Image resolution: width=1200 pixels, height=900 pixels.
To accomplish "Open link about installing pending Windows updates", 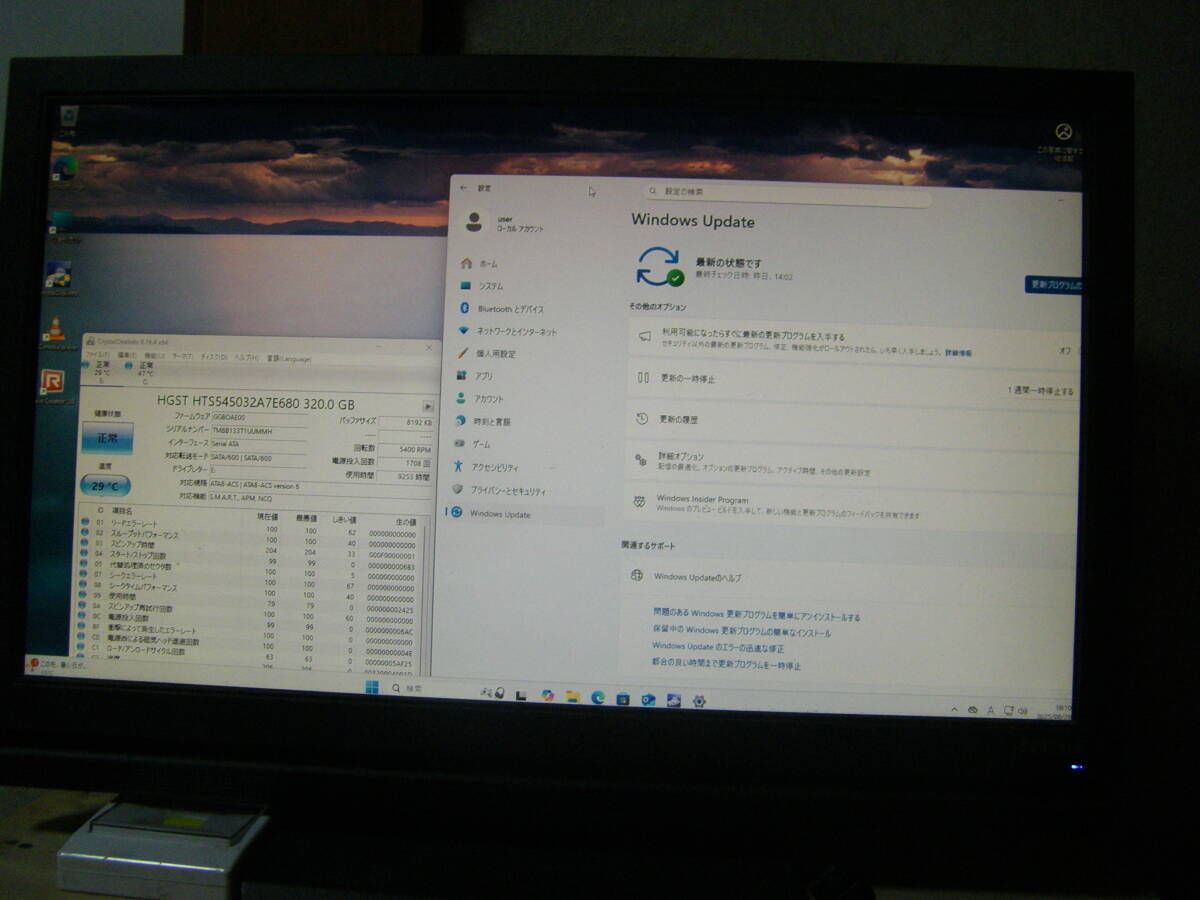I will (x=741, y=633).
